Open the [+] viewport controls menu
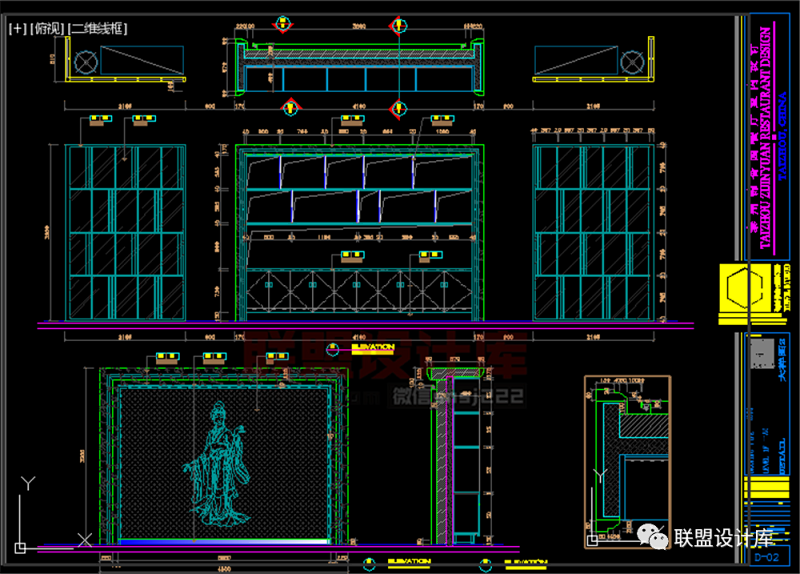 17,29
